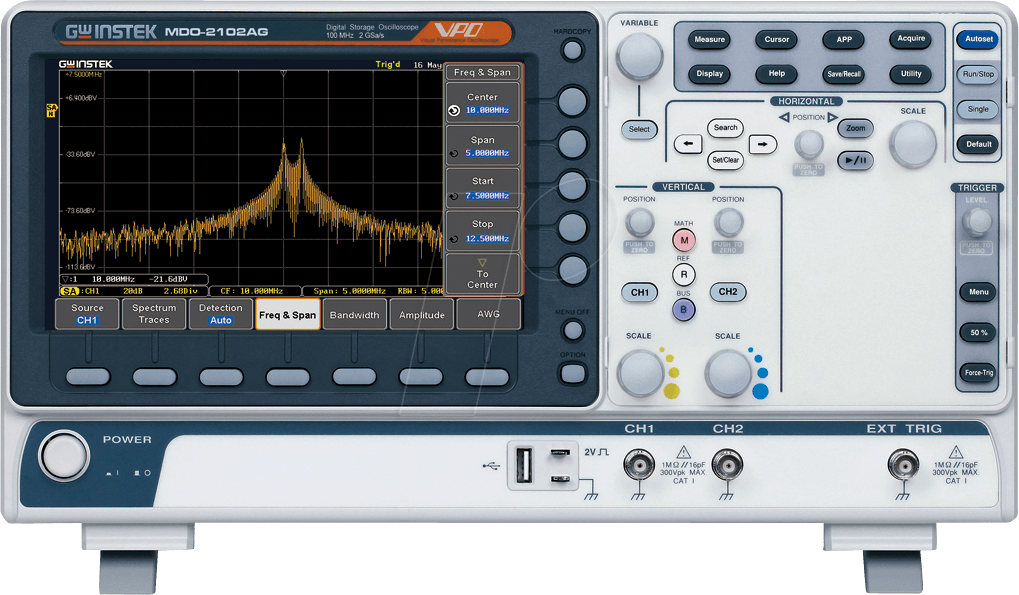Select the Source CH1 soft menu
This screenshot has width=1019, height=595.
pos(87,313)
